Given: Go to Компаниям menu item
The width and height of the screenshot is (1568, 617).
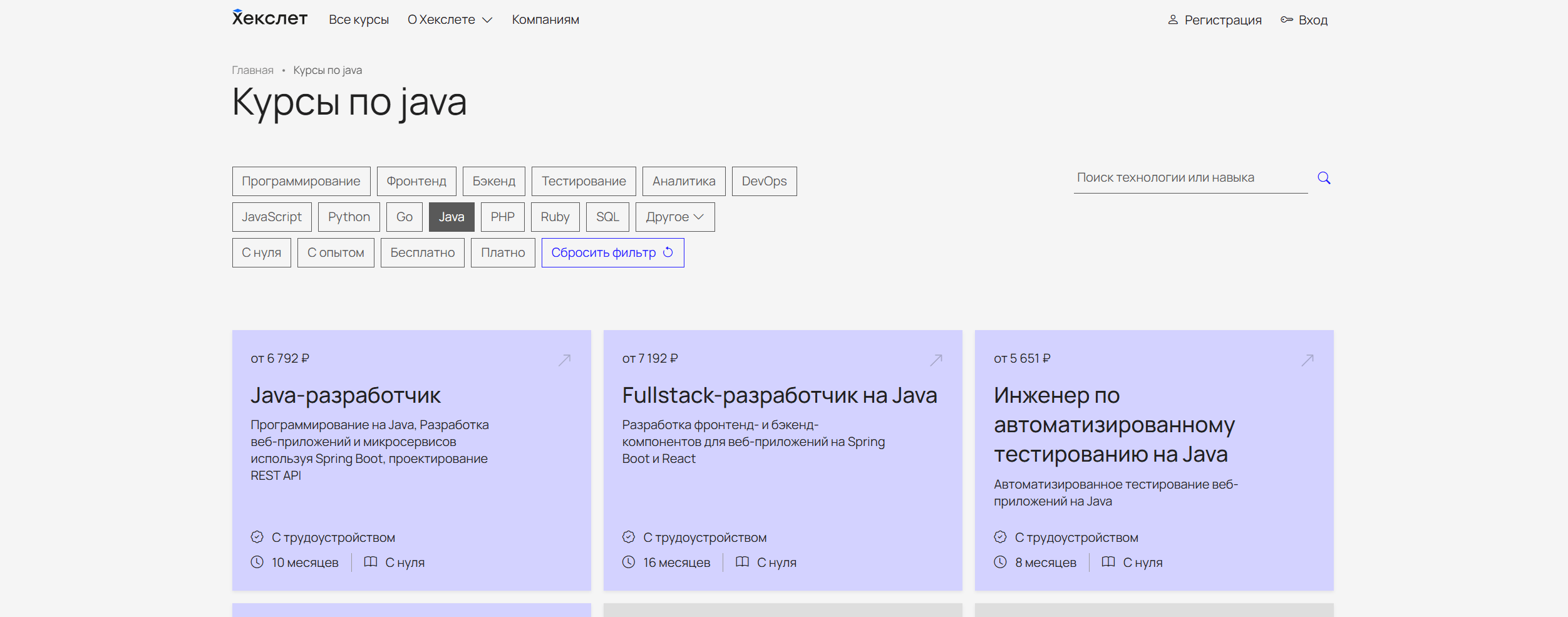Looking at the screenshot, I should [x=545, y=20].
